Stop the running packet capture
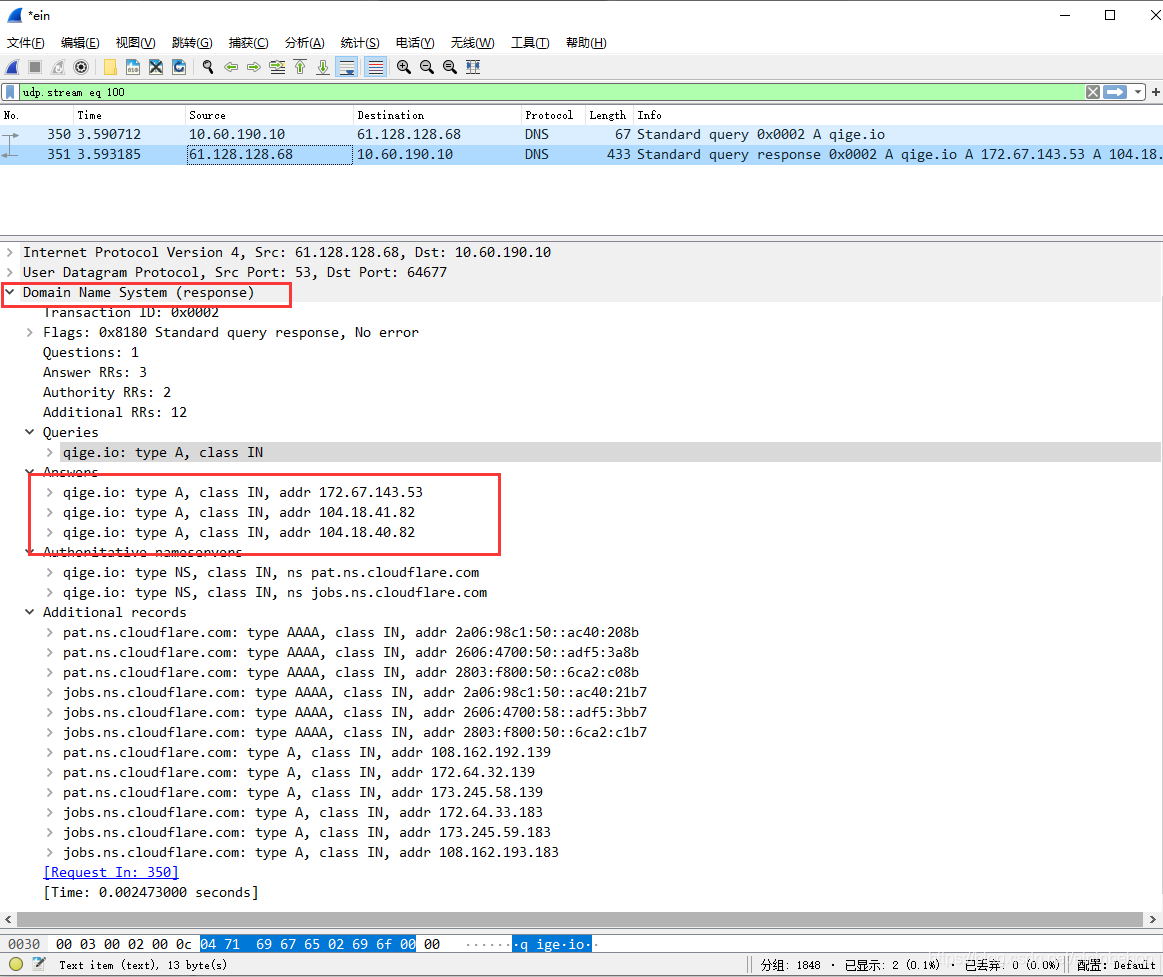 35,68
